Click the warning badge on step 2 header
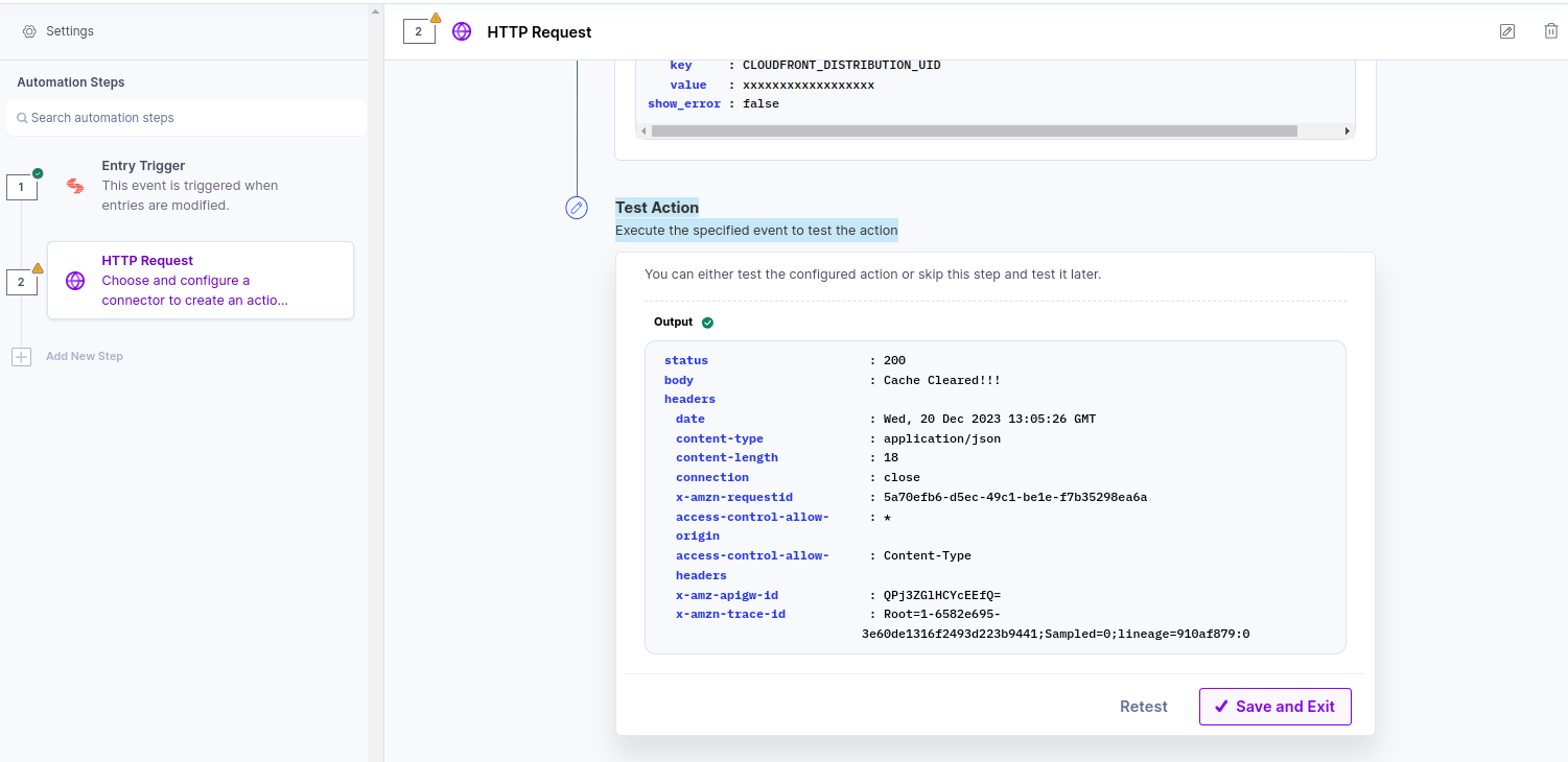Image resolution: width=1568 pixels, height=762 pixels. 435,18
